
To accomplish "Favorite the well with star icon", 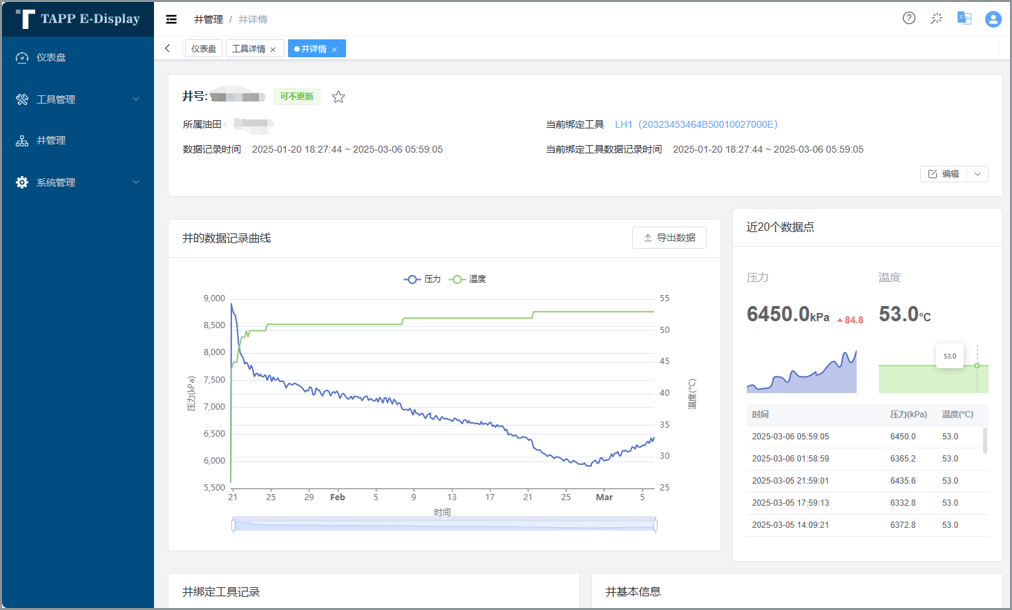I will pyautogui.click(x=338, y=97).
